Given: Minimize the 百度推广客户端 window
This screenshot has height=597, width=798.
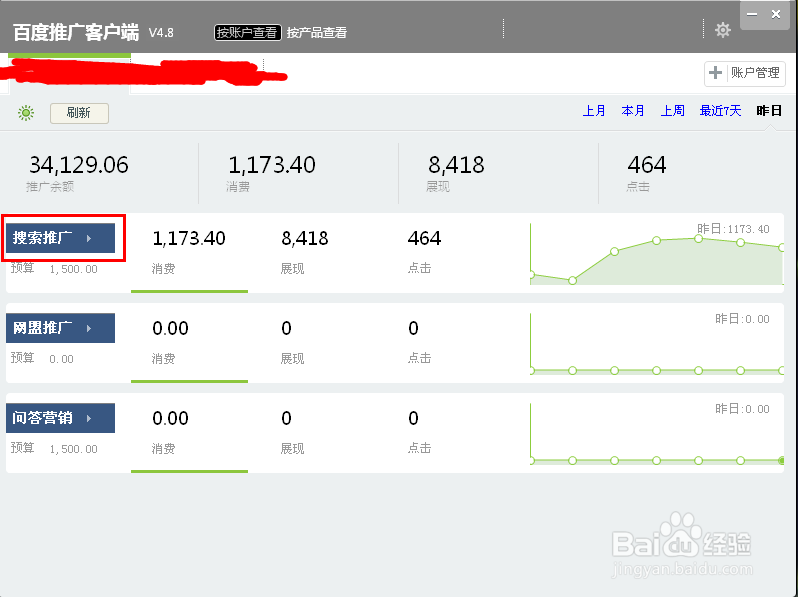Looking at the screenshot, I should click(752, 15).
